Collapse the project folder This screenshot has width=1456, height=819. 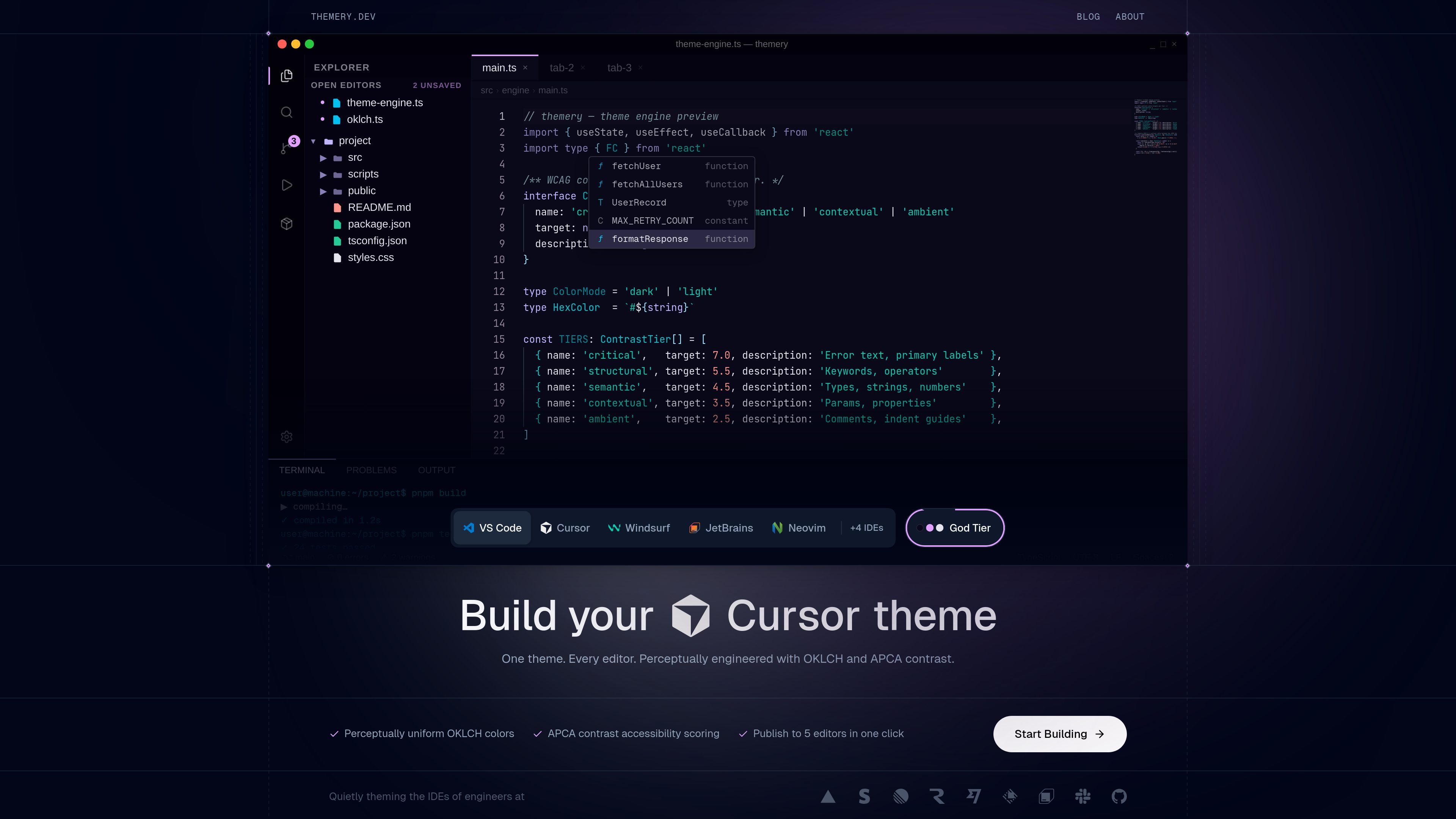click(313, 141)
